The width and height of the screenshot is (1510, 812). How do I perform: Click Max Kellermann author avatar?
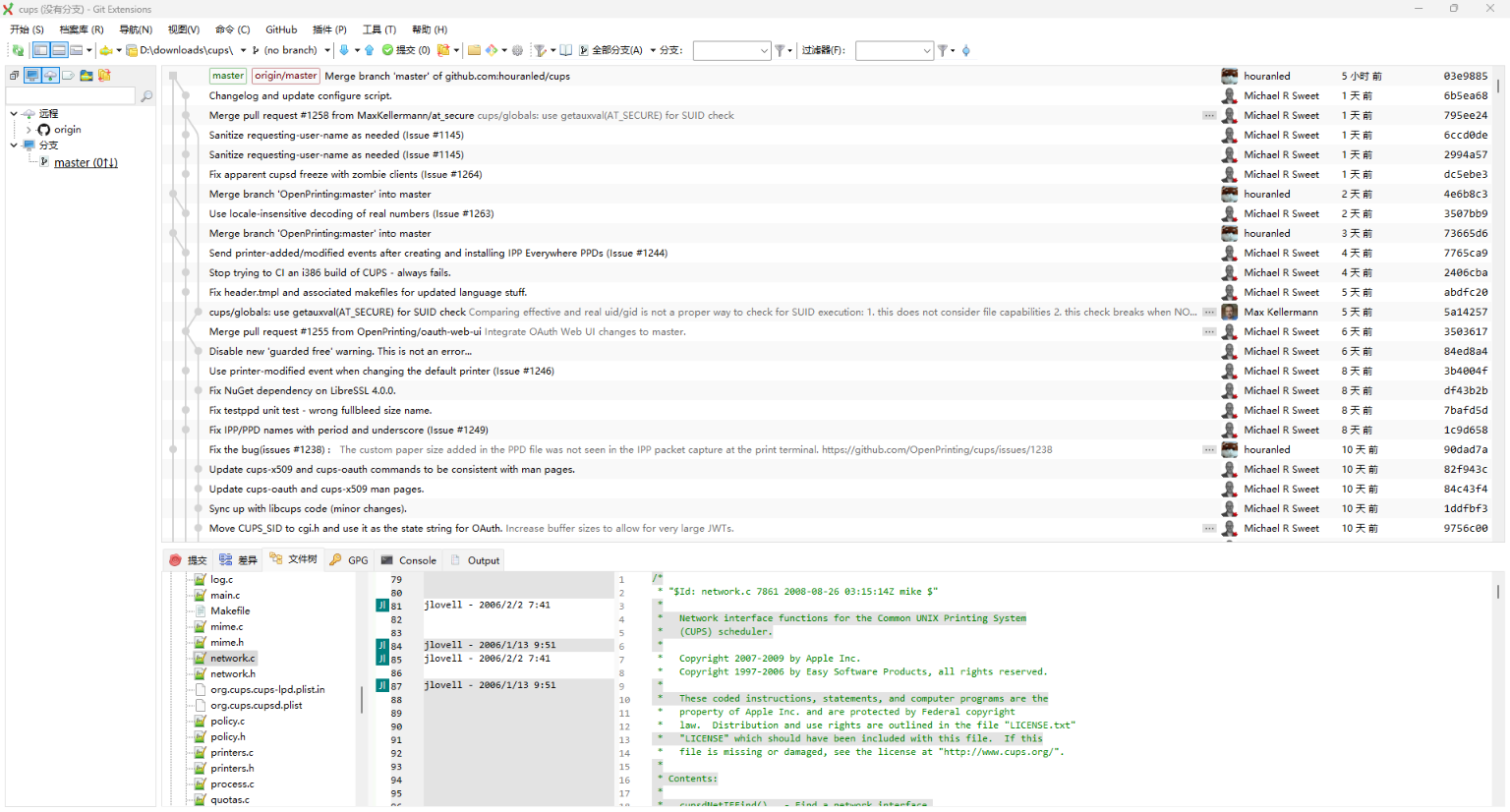(x=1229, y=312)
